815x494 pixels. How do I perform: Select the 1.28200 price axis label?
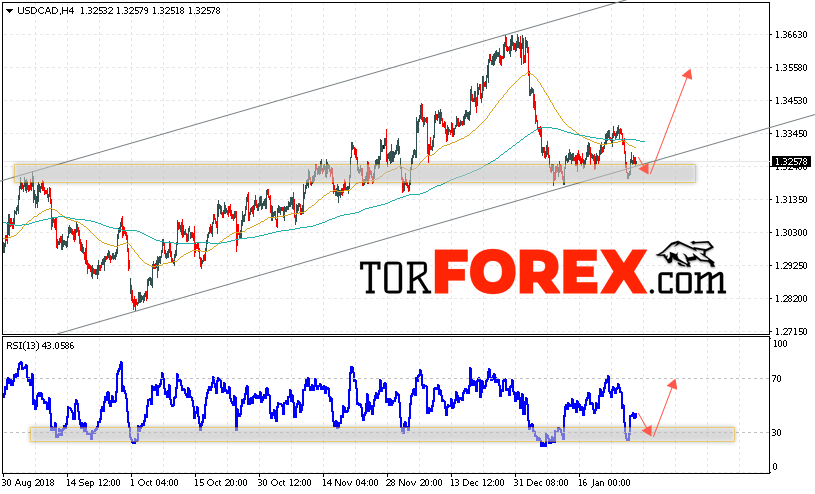(791, 298)
